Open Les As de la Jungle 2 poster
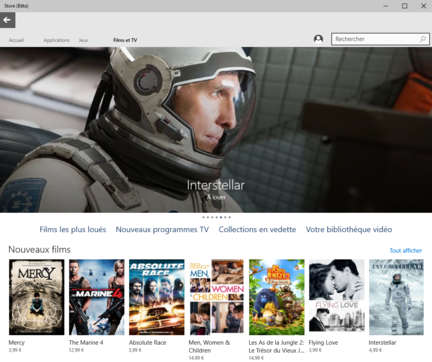 pos(277,297)
